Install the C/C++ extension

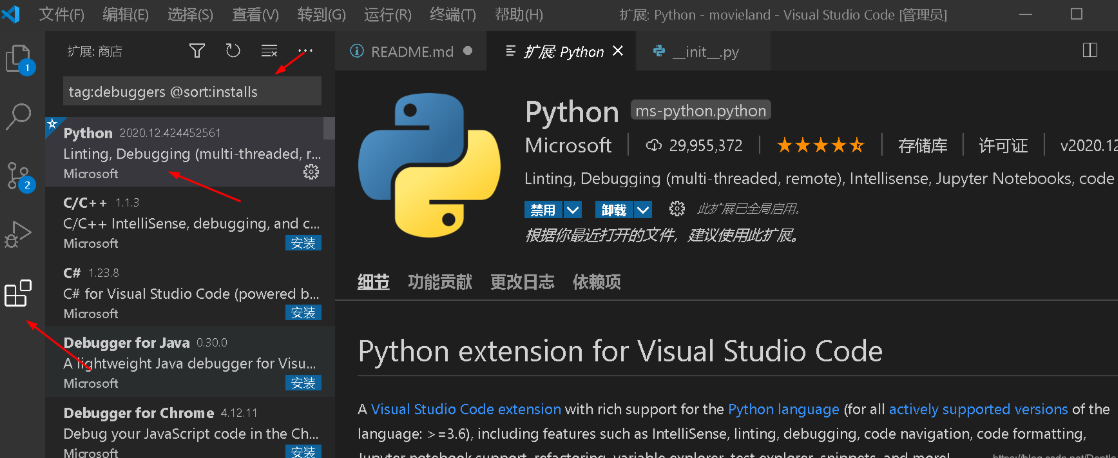pyautogui.click(x=303, y=243)
